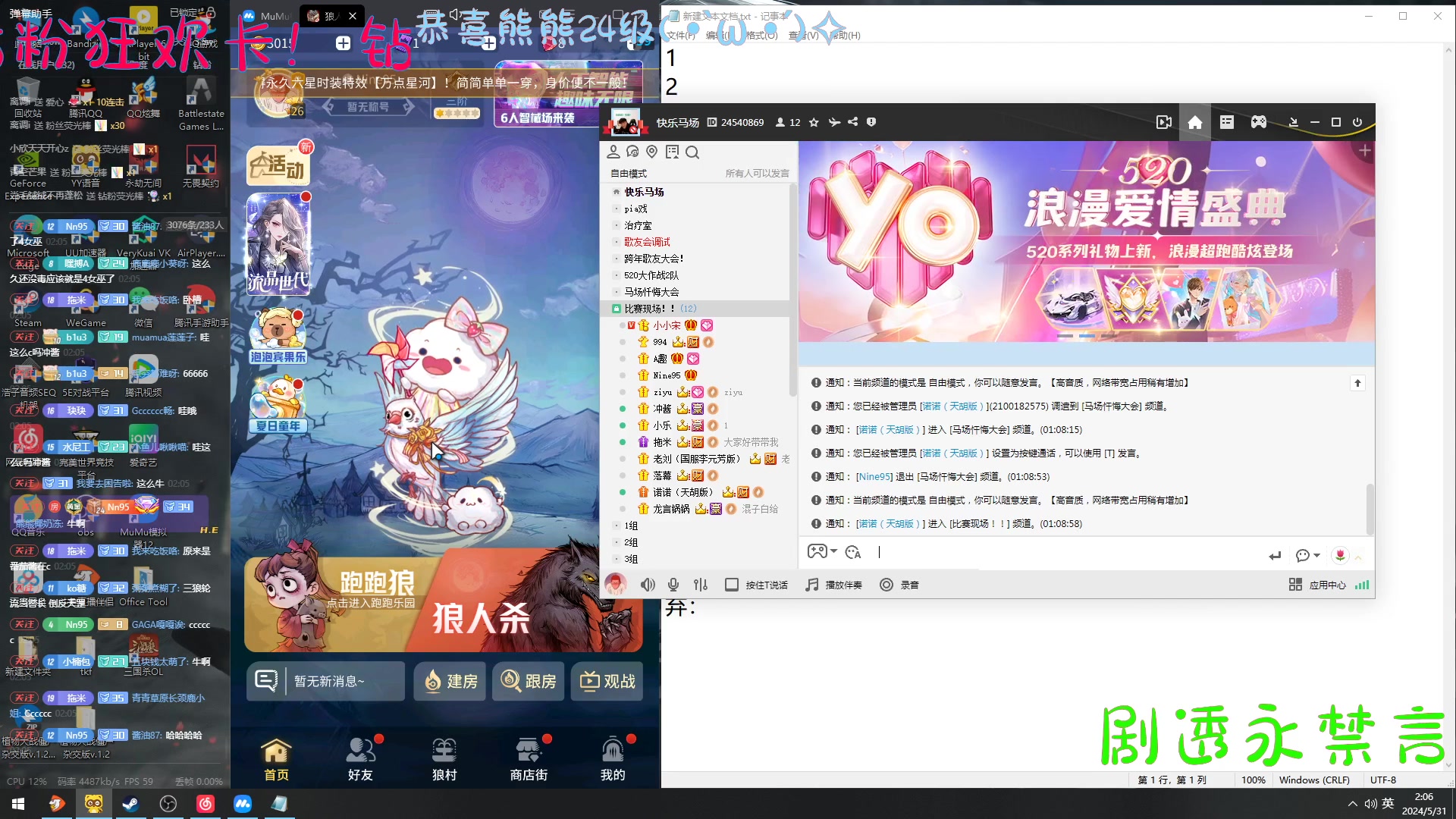Click the report shield icon in channel header
Viewport: 1456px width, 819px height.
click(871, 122)
